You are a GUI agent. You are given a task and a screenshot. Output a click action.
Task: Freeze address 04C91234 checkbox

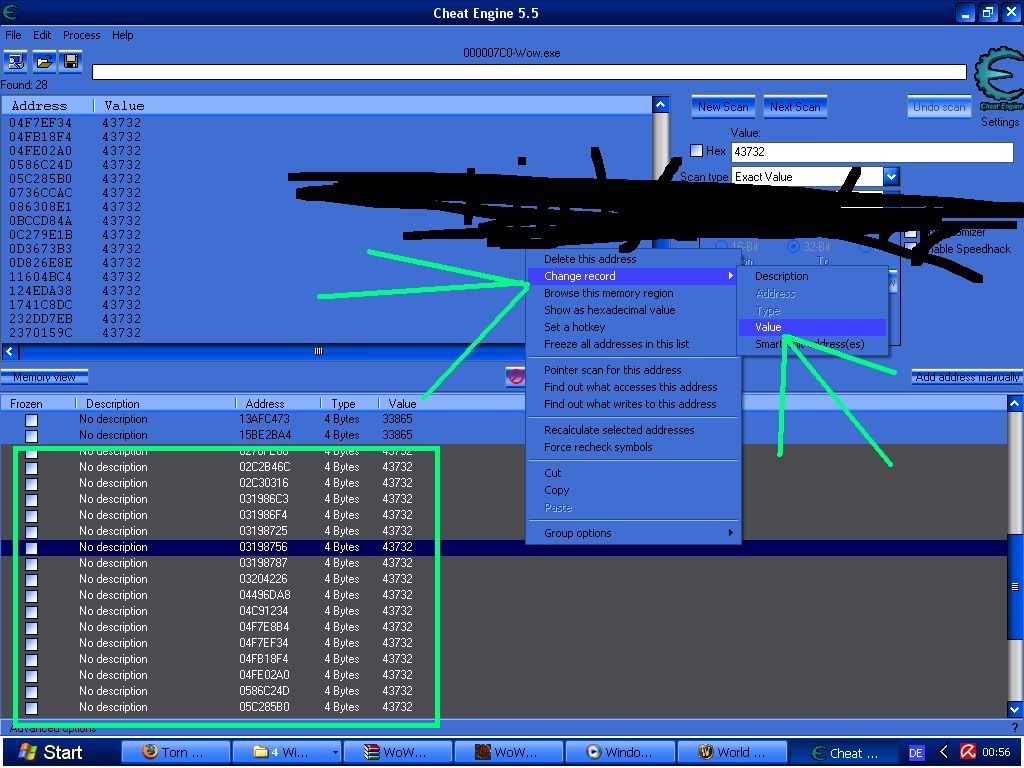click(31, 612)
